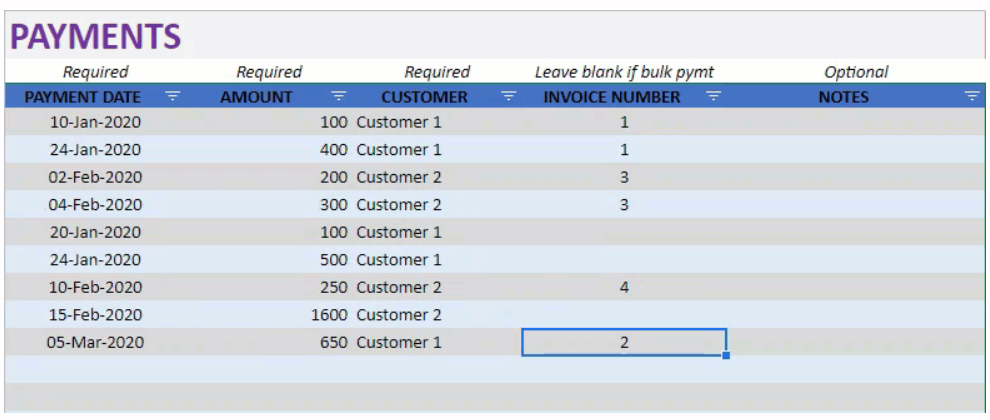Open the INVOICE NUMBER filter dropdown
990x420 pixels.
[x=713, y=96]
